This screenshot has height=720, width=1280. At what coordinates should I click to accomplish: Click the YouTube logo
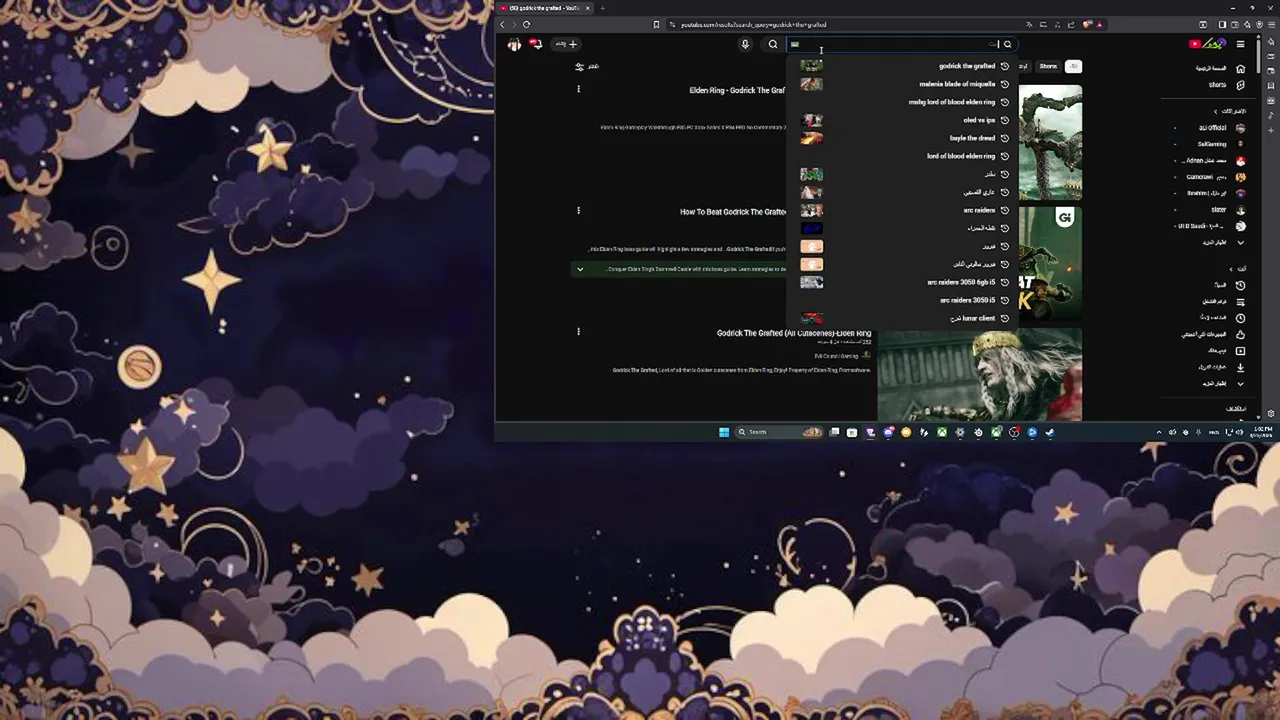(x=1208, y=44)
